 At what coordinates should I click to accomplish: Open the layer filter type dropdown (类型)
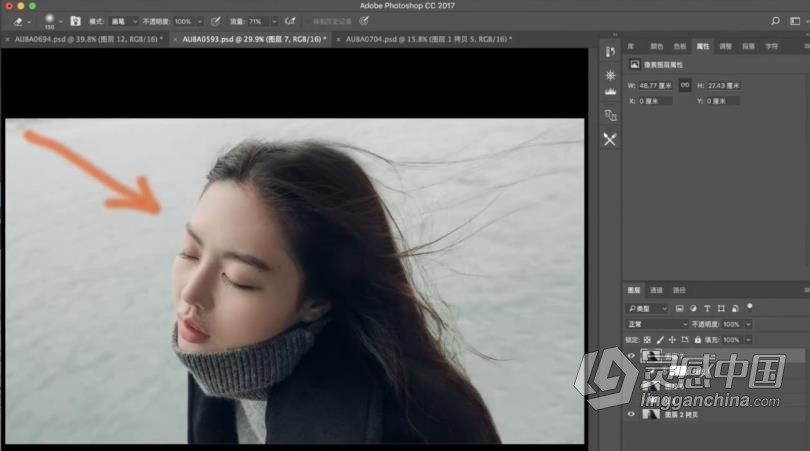click(x=647, y=308)
